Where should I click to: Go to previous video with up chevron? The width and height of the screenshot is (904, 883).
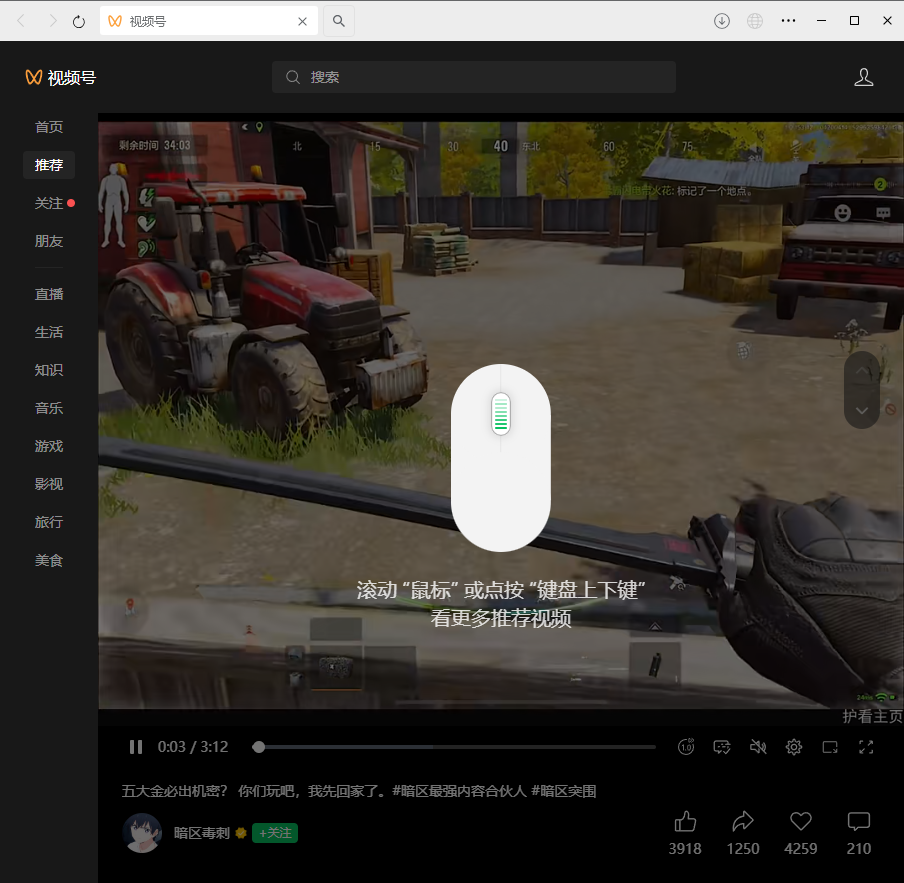862,371
